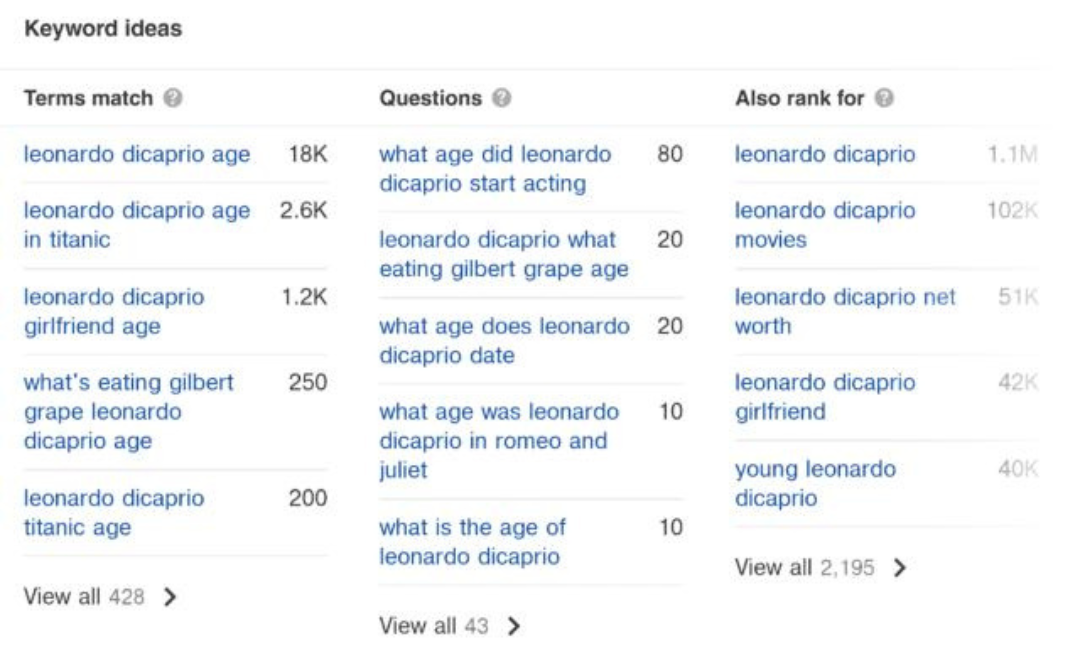1080x660 pixels.
Task: Open 'leonardo dicaprio age in titanic' keyword
Action: (136, 225)
